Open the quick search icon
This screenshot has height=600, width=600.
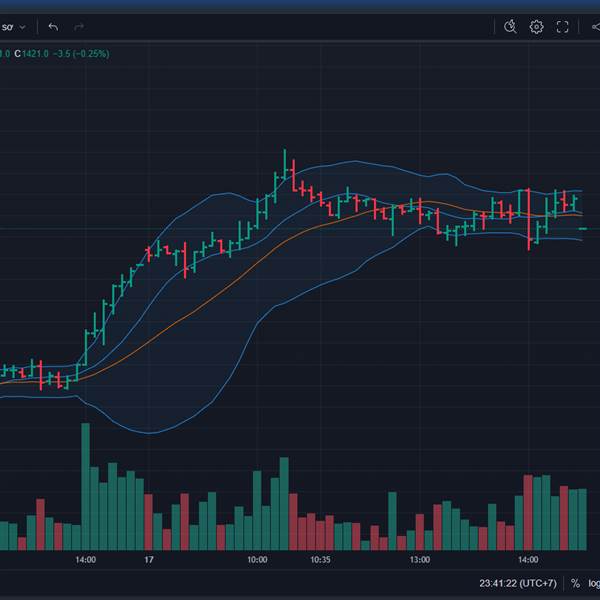click(510, 27)
